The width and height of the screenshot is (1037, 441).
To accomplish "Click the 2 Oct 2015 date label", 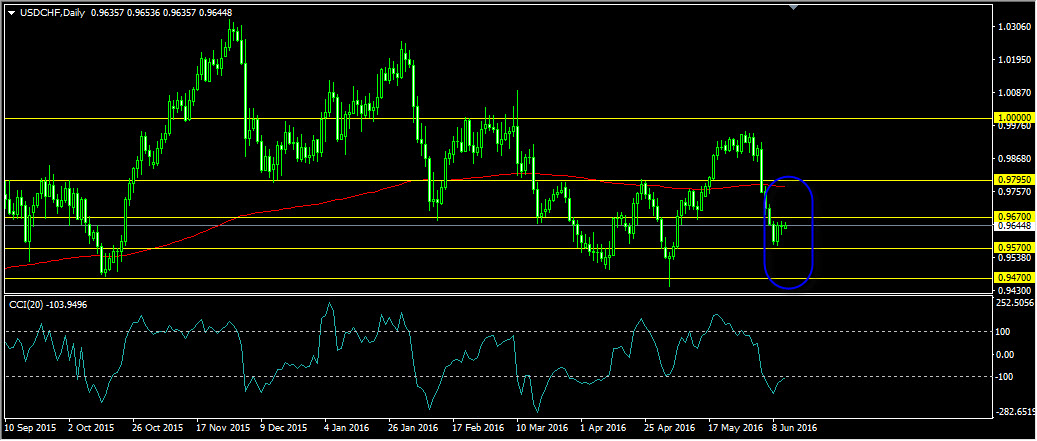I will tap(91, 428).
